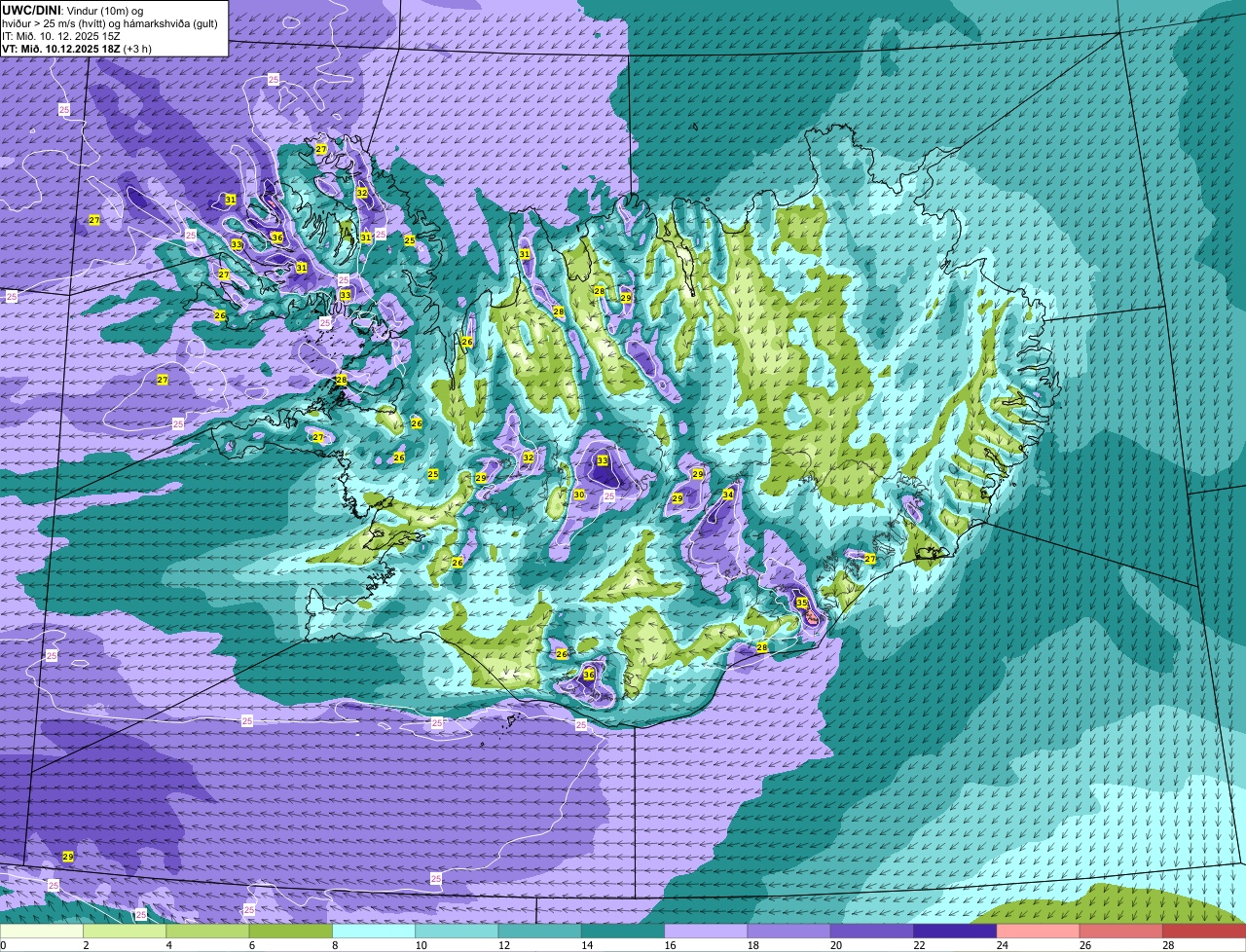Image resolution: width=1246 pixels, height=952 pixels.
Task: Click the 8–10 m/s light cyan legend swatch
Action: [374, 931]
